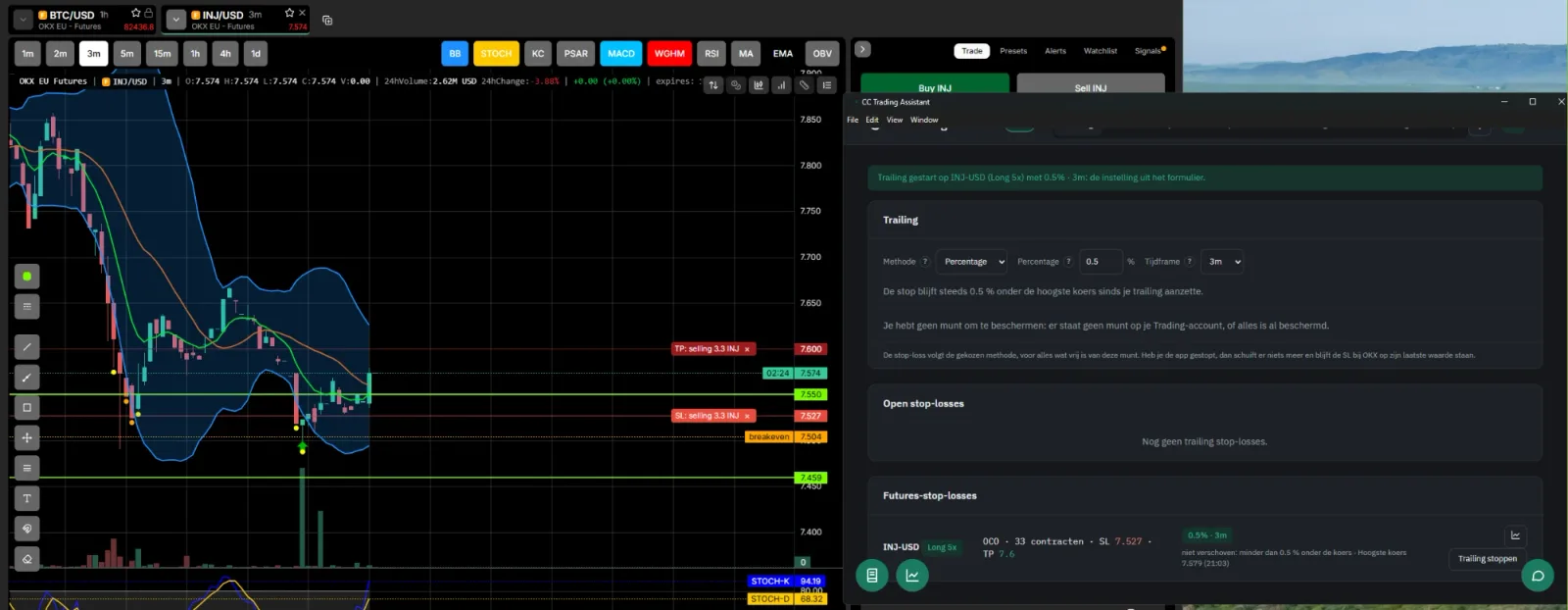Switch the chart to 15m timeframe

(163, 54)
